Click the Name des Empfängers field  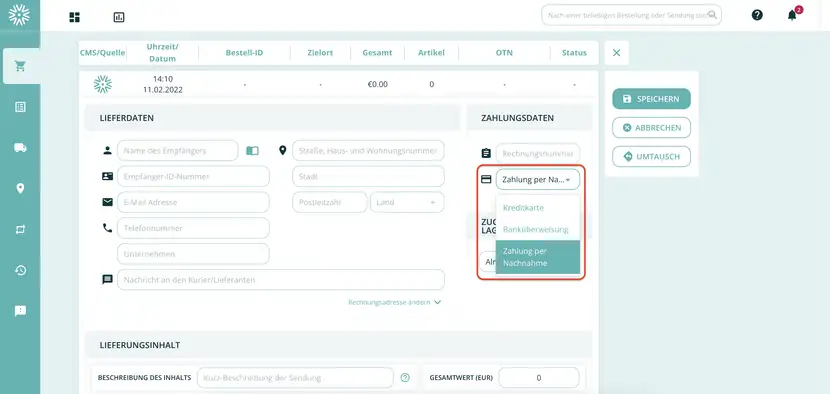pyautogui.click(x=177, y=151)
